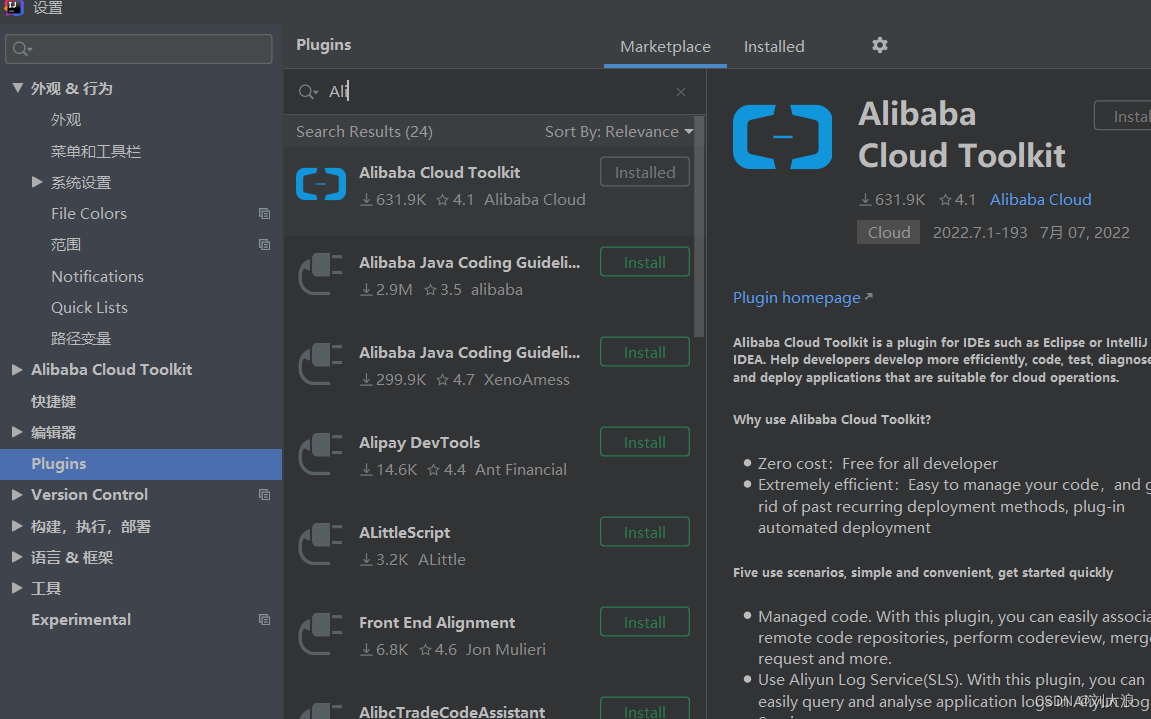Install the ALittleScript plugin
This screenshot has width=1151, height=719.
click(x=645, y=532)
